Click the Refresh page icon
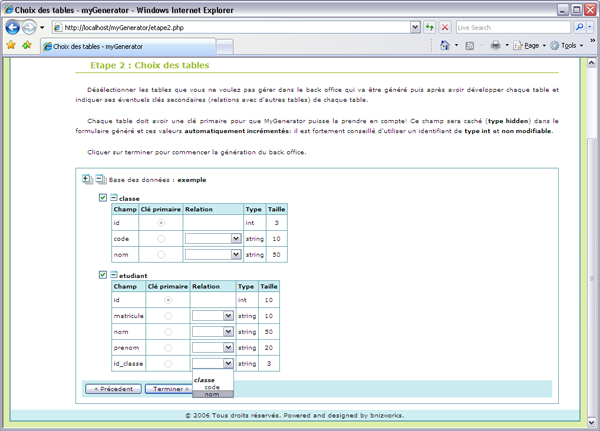 [428, 27]
